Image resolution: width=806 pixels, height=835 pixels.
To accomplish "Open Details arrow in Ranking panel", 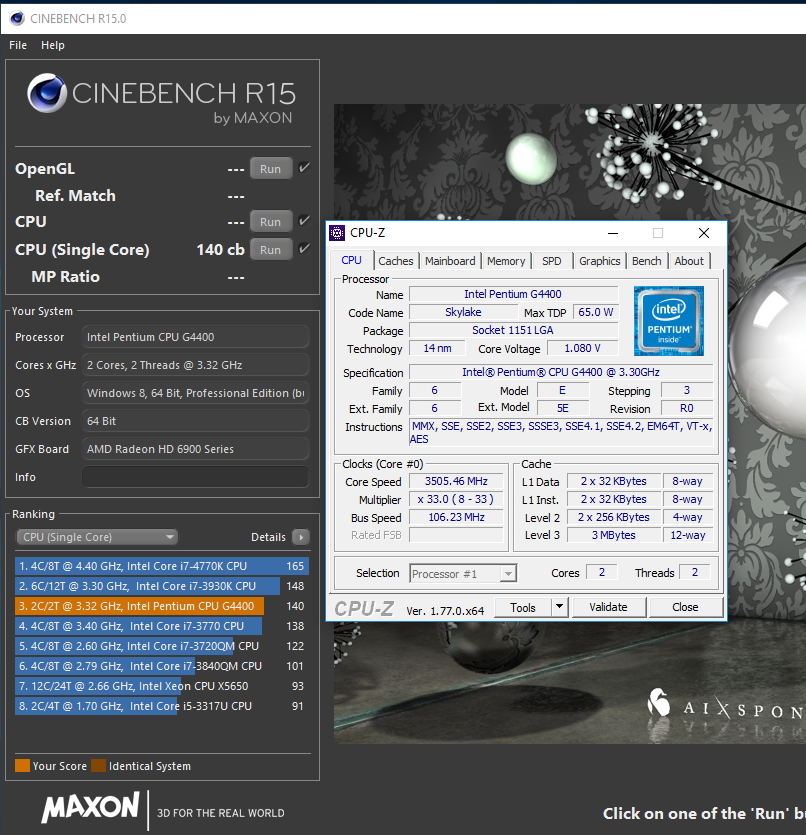I will click(x=301, y=537).
